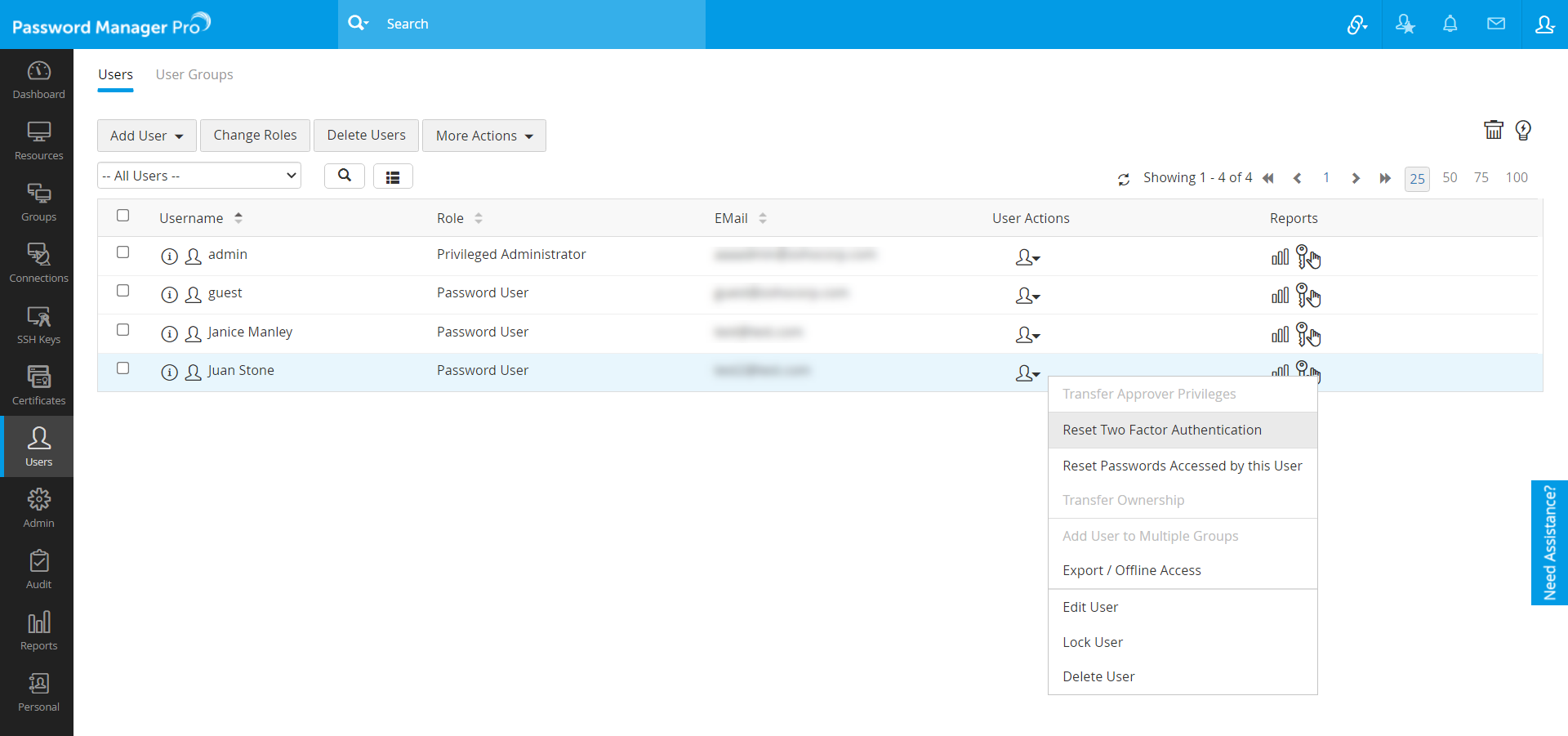Open the Add User dropdown
Screen dimensions: 1568x736
coord(147,136)
